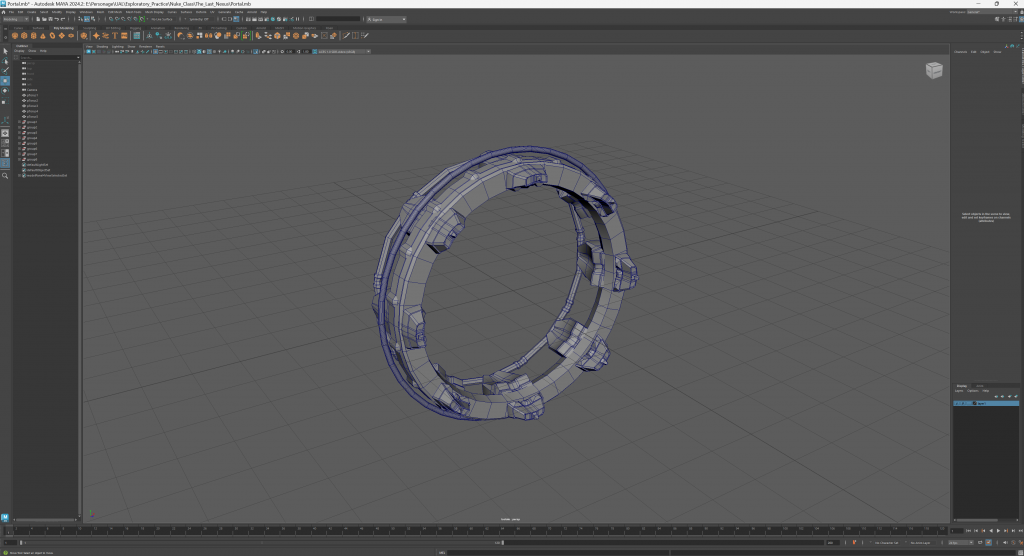Add a polygon cylinder from the shelf
The height and width of the screenshot is (556, 1024).
[33, 36]
